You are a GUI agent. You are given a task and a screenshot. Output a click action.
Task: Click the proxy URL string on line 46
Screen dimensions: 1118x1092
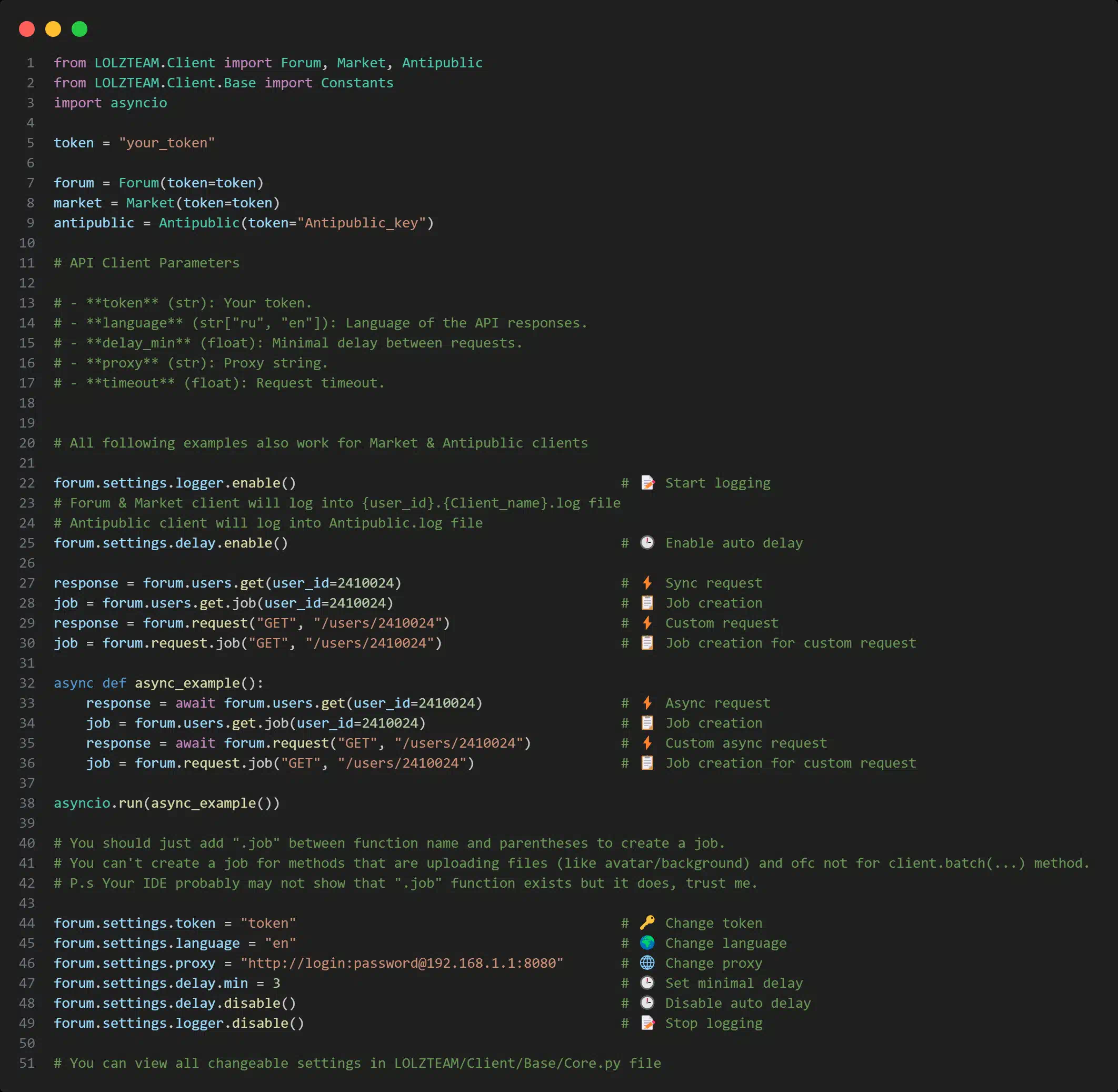(x=401, y=963)
